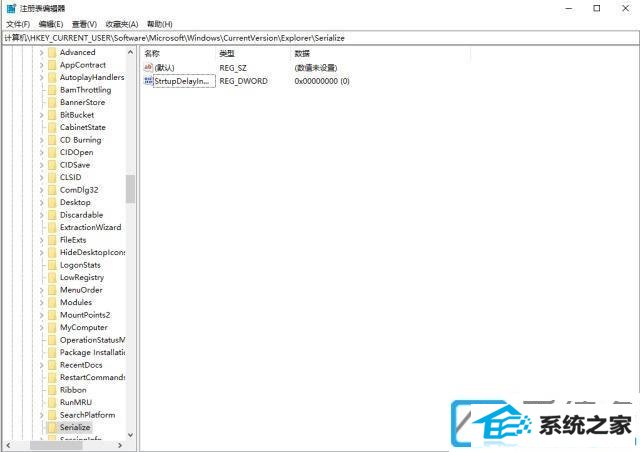Click the StrtupDelayIn... value name field
The height and width of the screenshot is (452, 640).
pos(184,81)
